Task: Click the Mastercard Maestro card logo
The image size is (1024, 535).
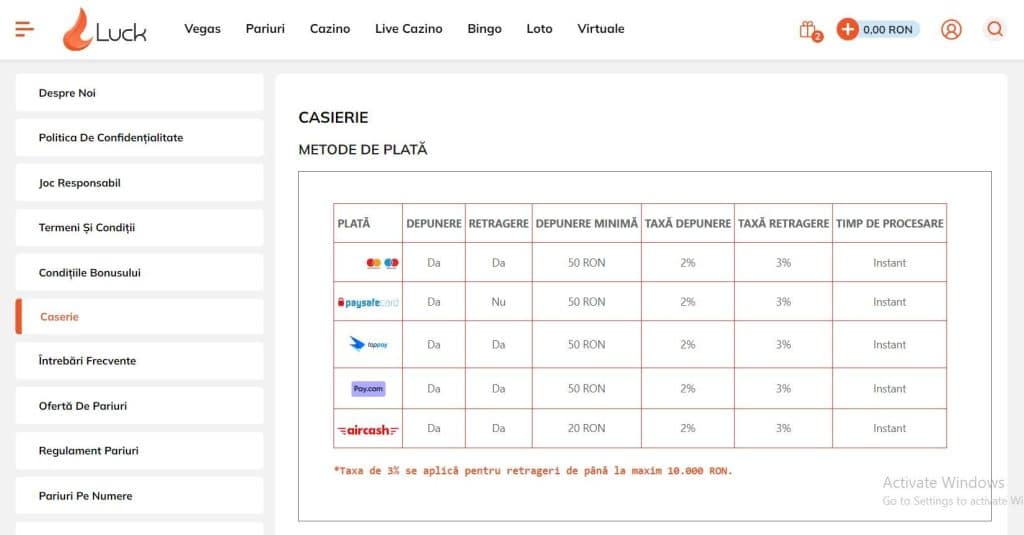Action: click(x=383, y=263)
